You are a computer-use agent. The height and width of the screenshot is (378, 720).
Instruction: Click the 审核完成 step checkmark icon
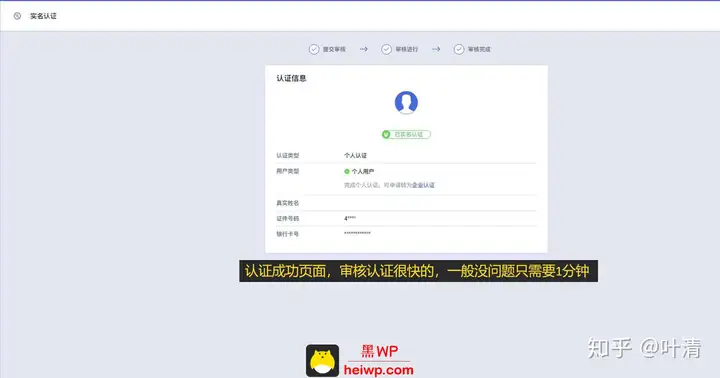(459, 49)
